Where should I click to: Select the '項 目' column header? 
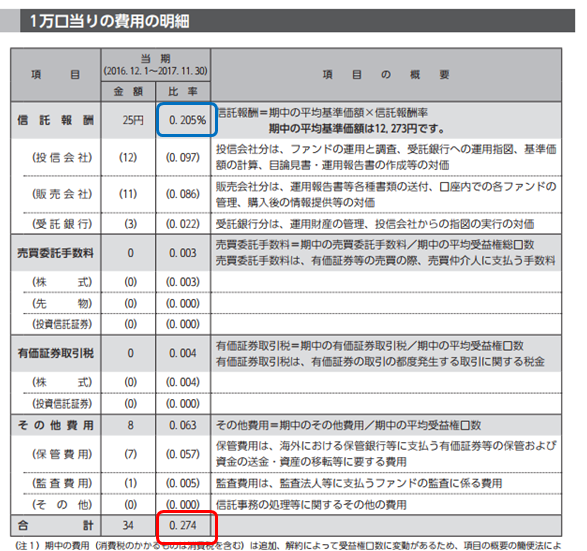[x=55, y=75]
